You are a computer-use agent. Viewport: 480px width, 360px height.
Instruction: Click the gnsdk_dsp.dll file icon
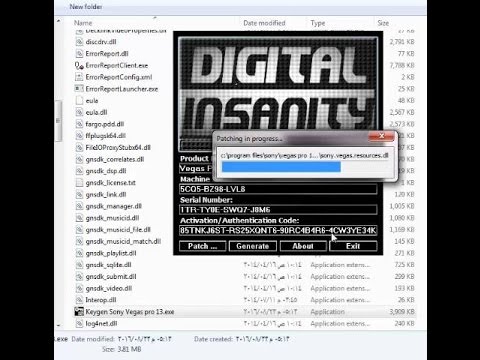pos(79,171)
